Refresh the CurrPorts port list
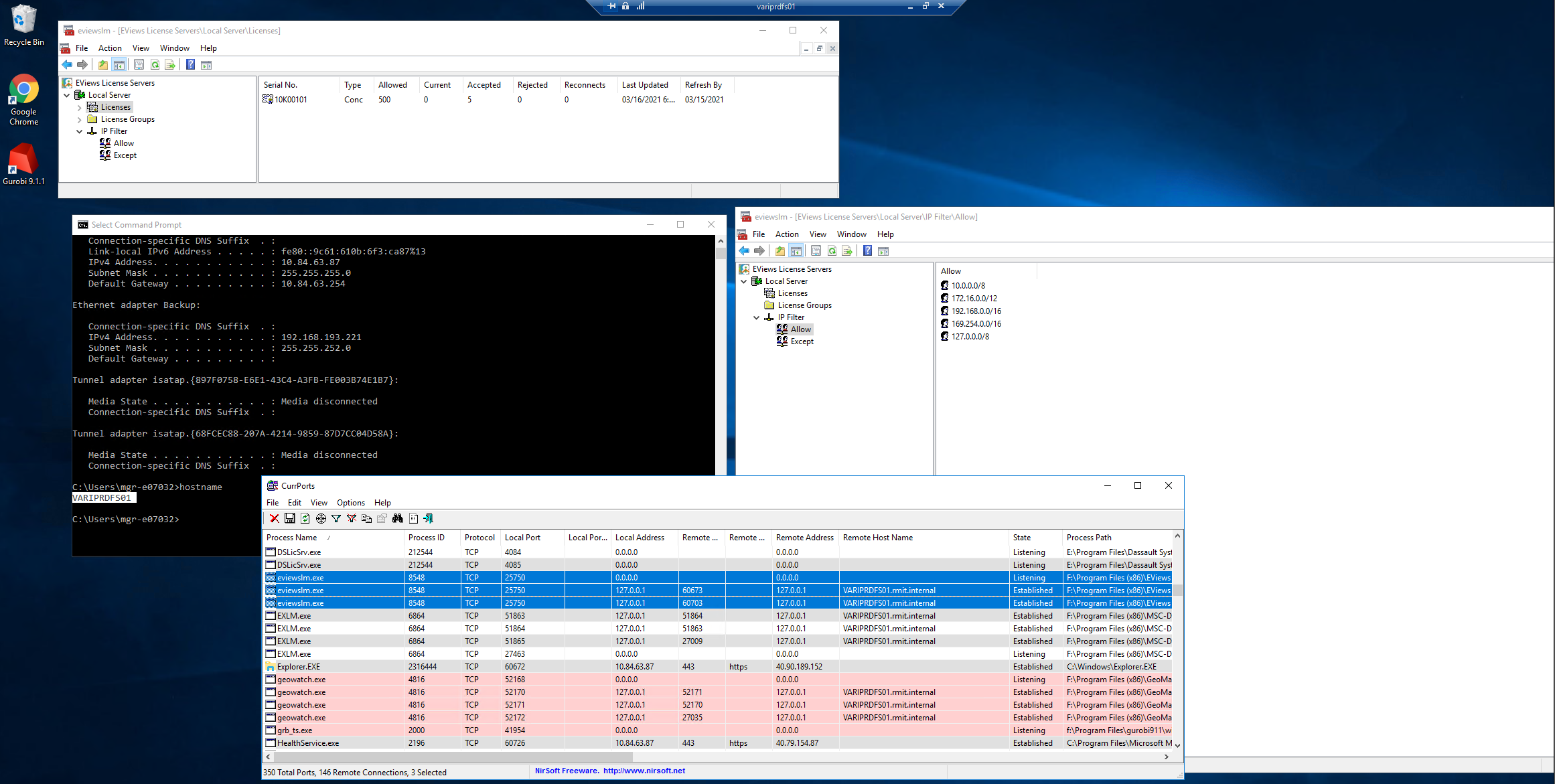The image size is (1555, 784). 305,518
